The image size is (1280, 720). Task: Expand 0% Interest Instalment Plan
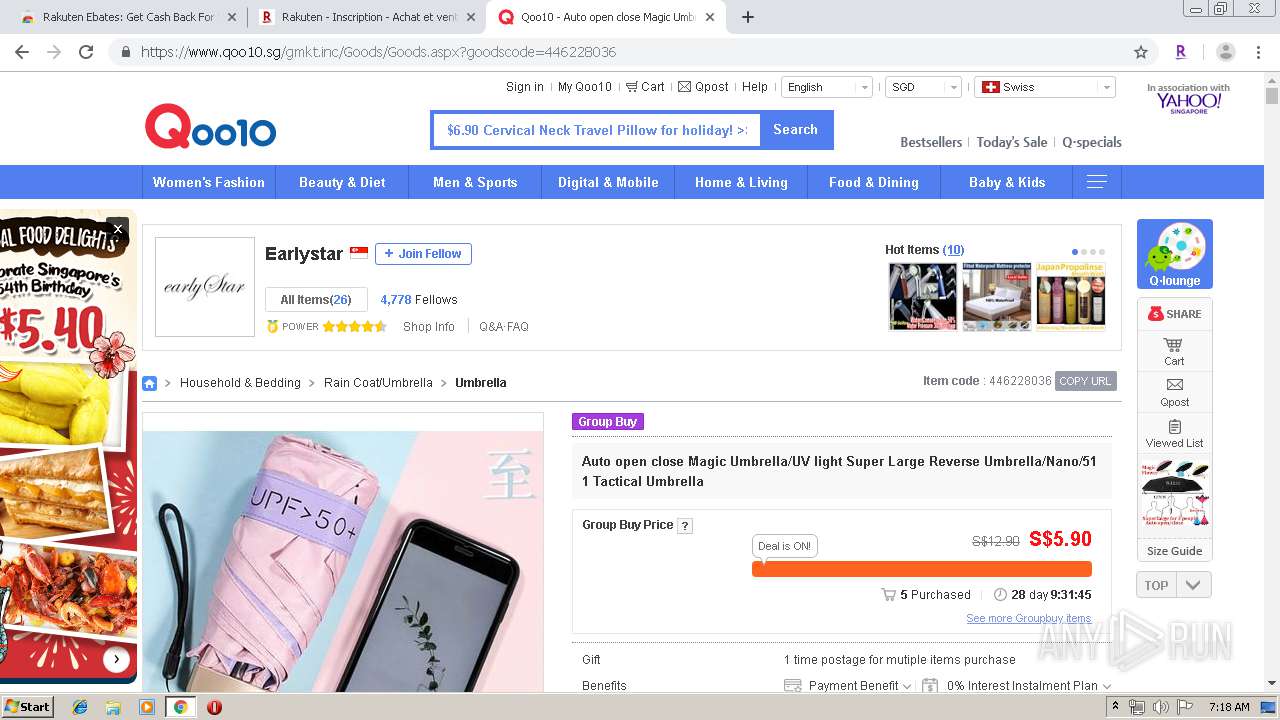click(1017, 686)
